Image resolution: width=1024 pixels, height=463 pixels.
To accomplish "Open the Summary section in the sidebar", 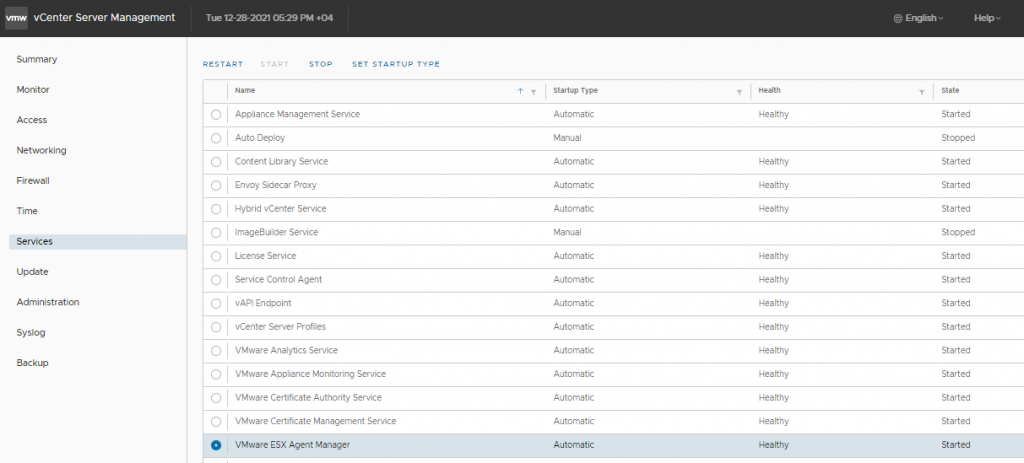I will [37, 59].
